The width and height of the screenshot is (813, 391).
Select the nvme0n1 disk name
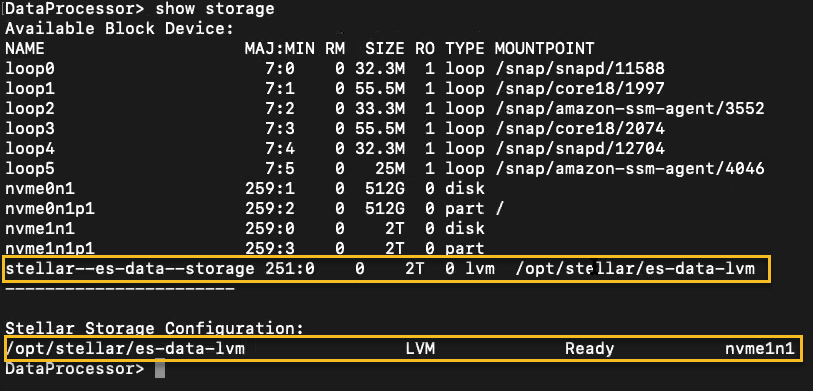tap(40, 188)
